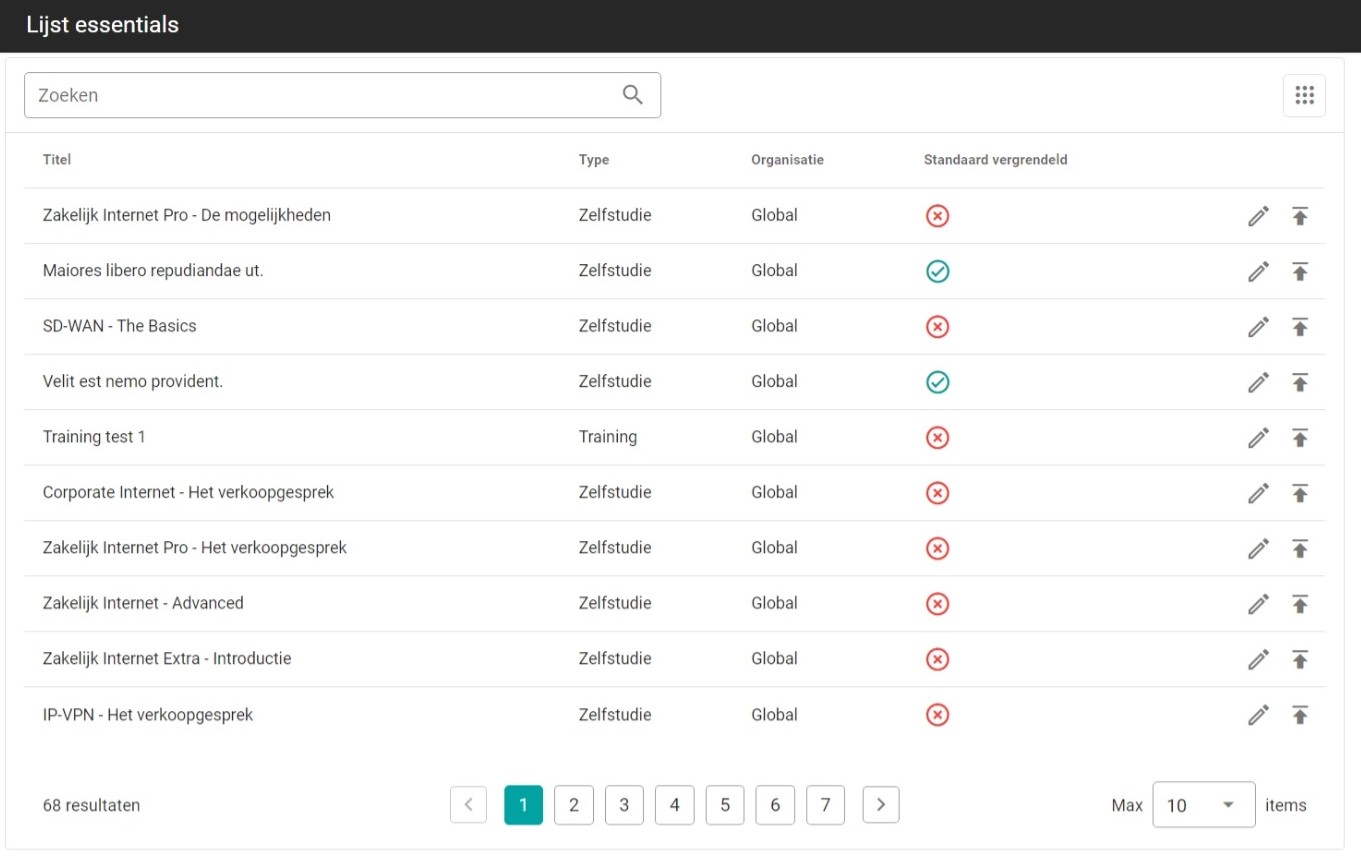Viewport: 1361px width, 859px height.
Task: Click upload arrow for Zakelijk Internet - Advanced
Action: [1299, 604]
